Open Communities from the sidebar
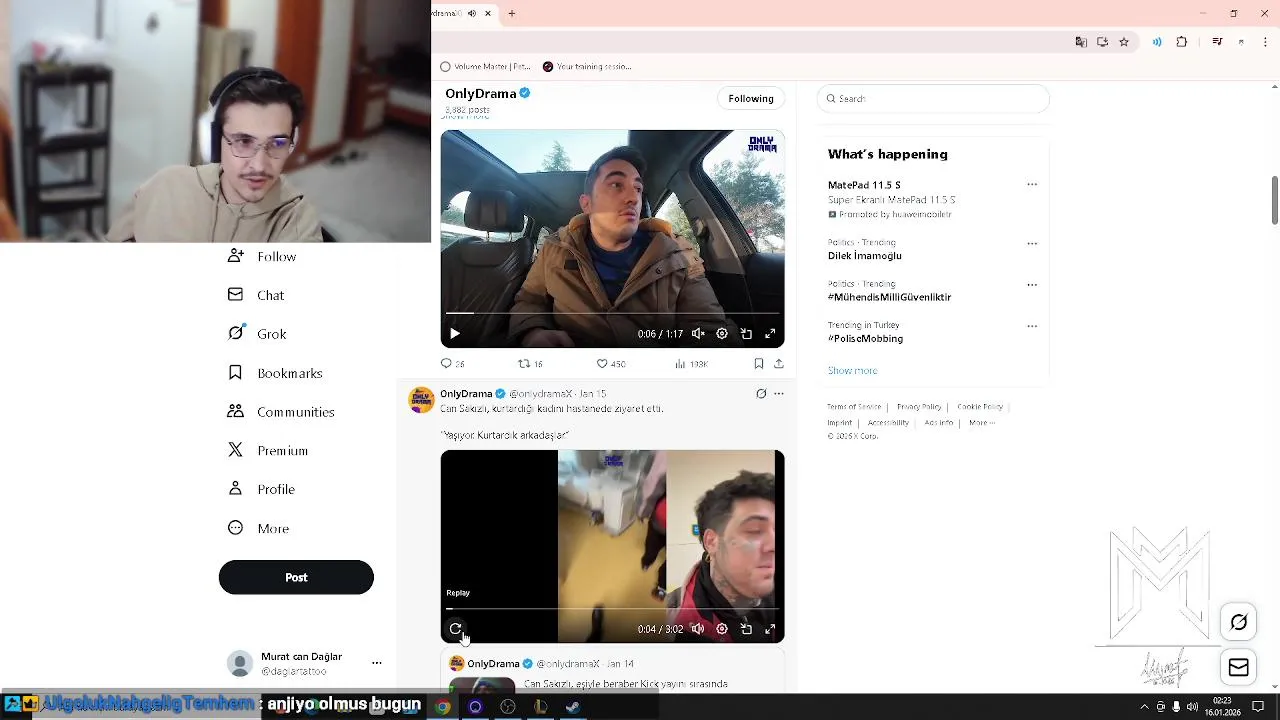 pos(281,412)
